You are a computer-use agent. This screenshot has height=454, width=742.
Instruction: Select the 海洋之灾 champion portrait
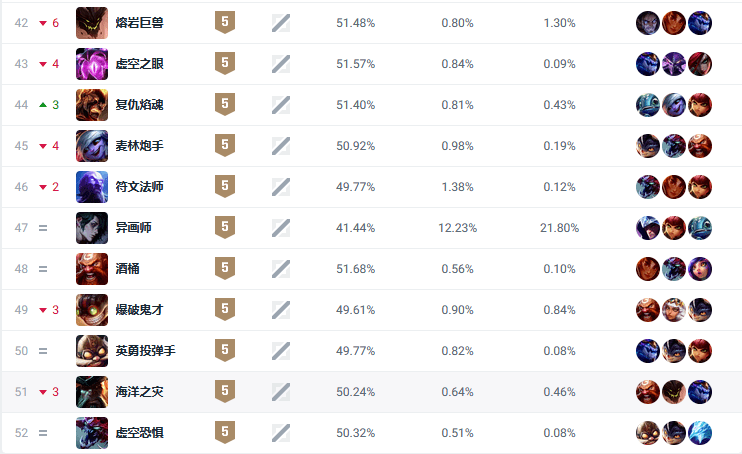pyautogui.click(x=92, y=392)
